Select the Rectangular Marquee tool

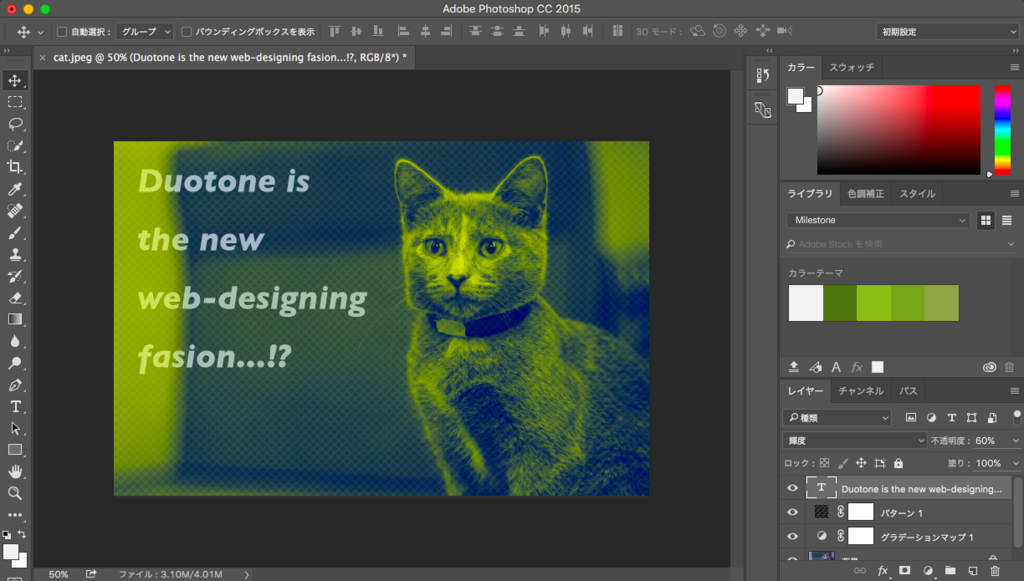tap(15, 102)
